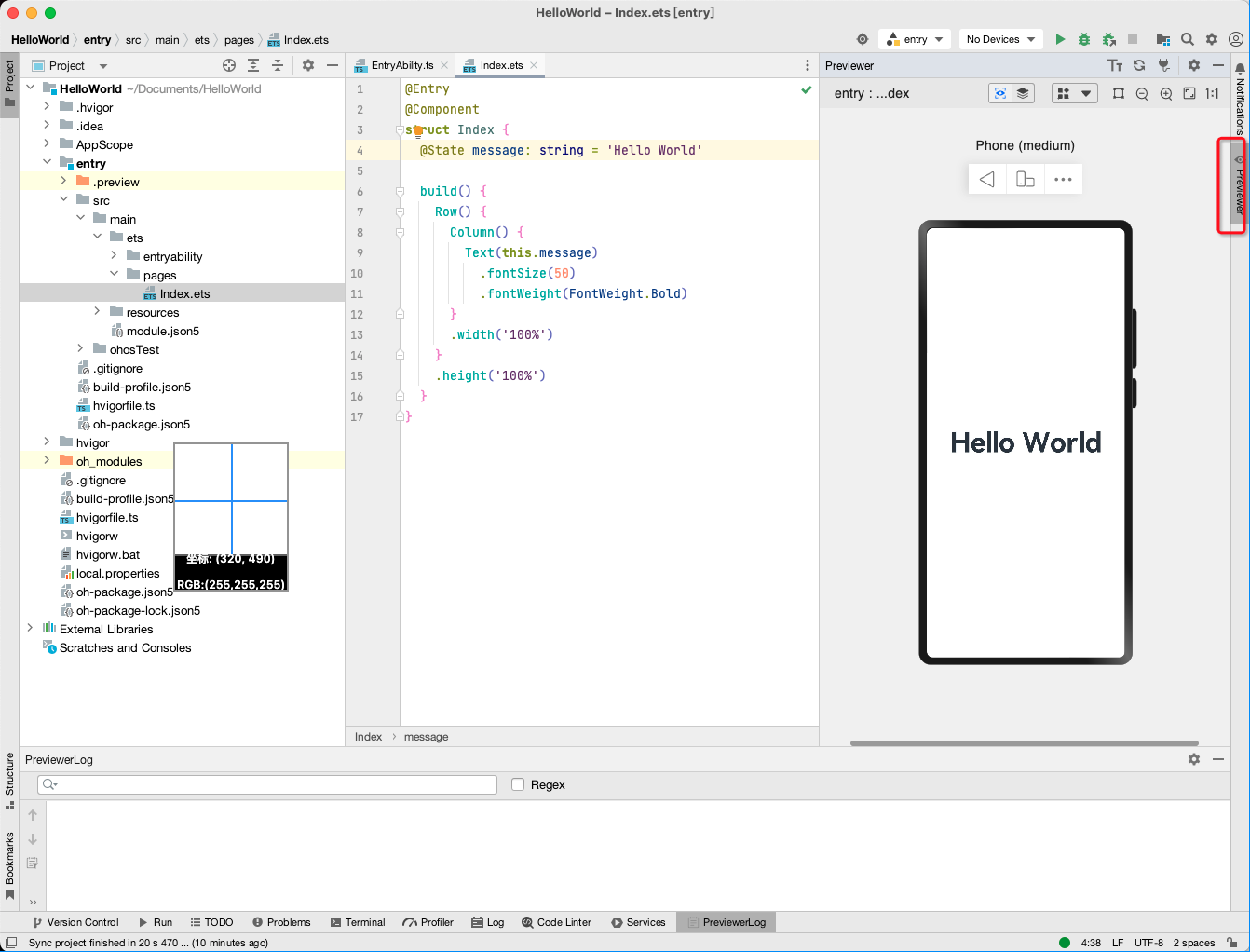Open Previewer panel settings gear
Screen dimensions: 1250x952
1194,65
